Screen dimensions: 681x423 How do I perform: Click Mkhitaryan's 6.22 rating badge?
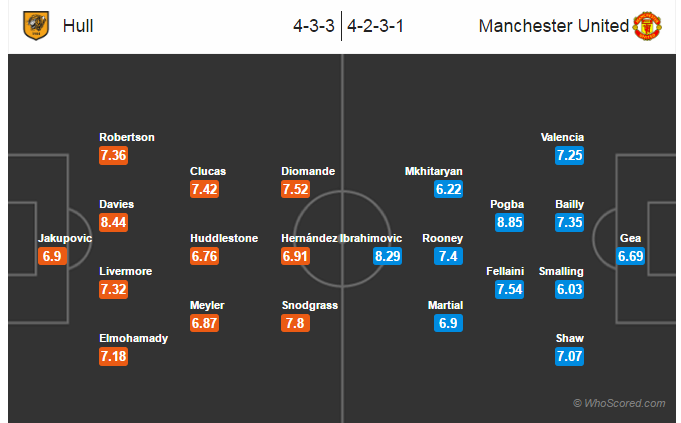pos(449,189)
